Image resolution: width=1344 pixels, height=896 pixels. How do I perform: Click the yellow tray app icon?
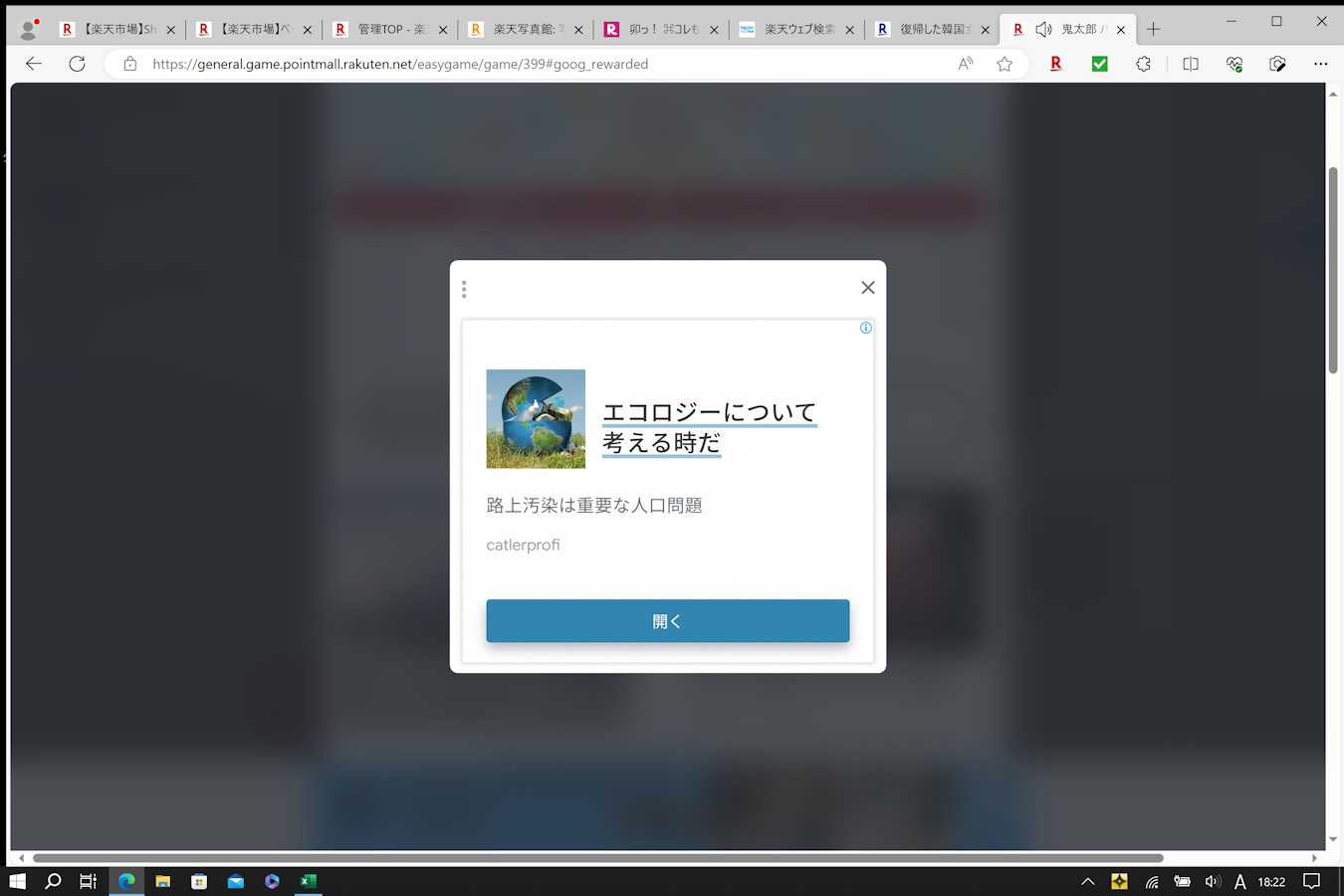[x=1119, y=881]
